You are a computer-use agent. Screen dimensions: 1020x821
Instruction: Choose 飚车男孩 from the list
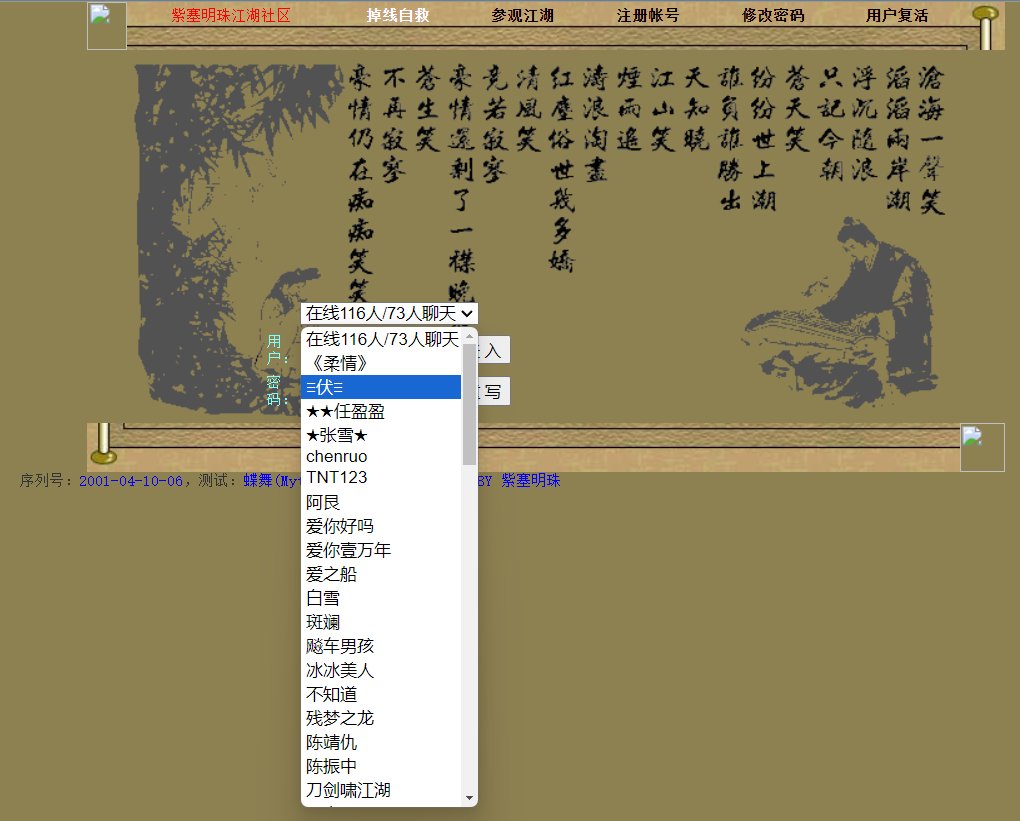tap(381, 646)
